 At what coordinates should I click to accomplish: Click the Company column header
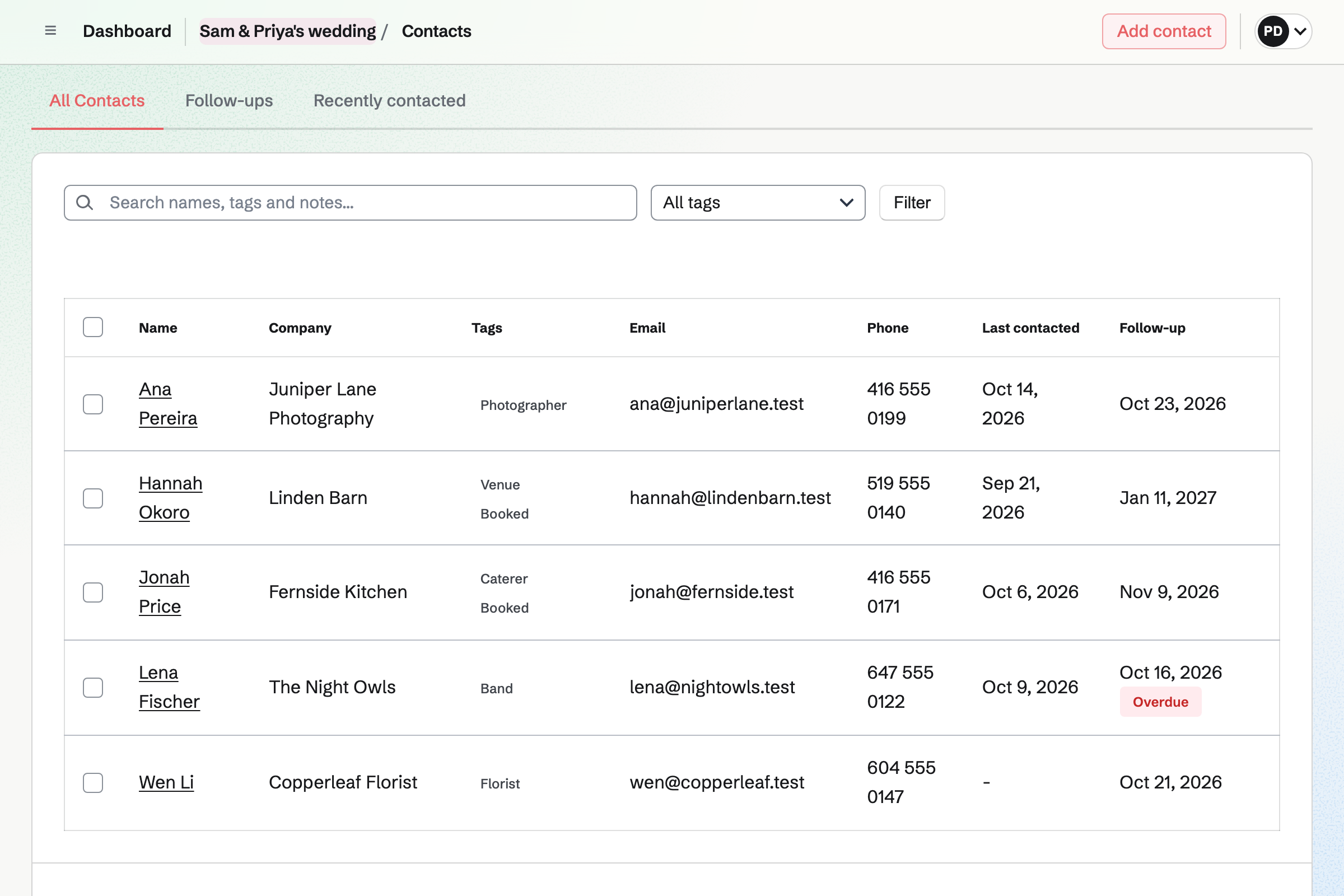pos(300,328)
